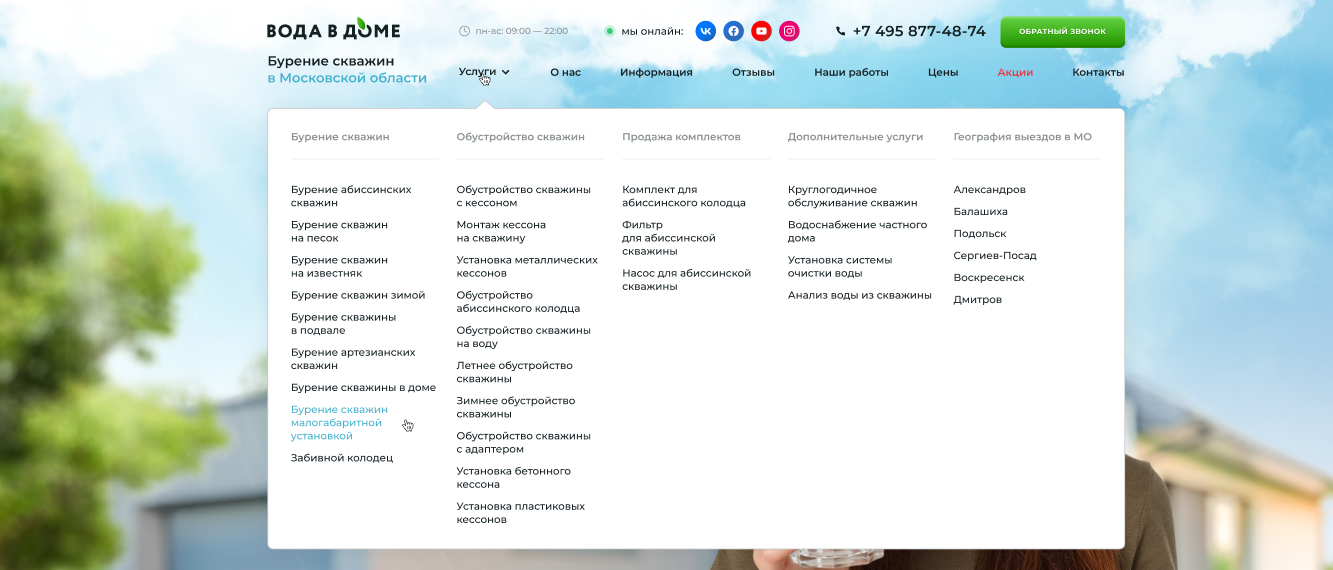The height and width of the screenshot is (570, 1333).
Task: Select the city Подольск
Action: click(x=980, y=234)
